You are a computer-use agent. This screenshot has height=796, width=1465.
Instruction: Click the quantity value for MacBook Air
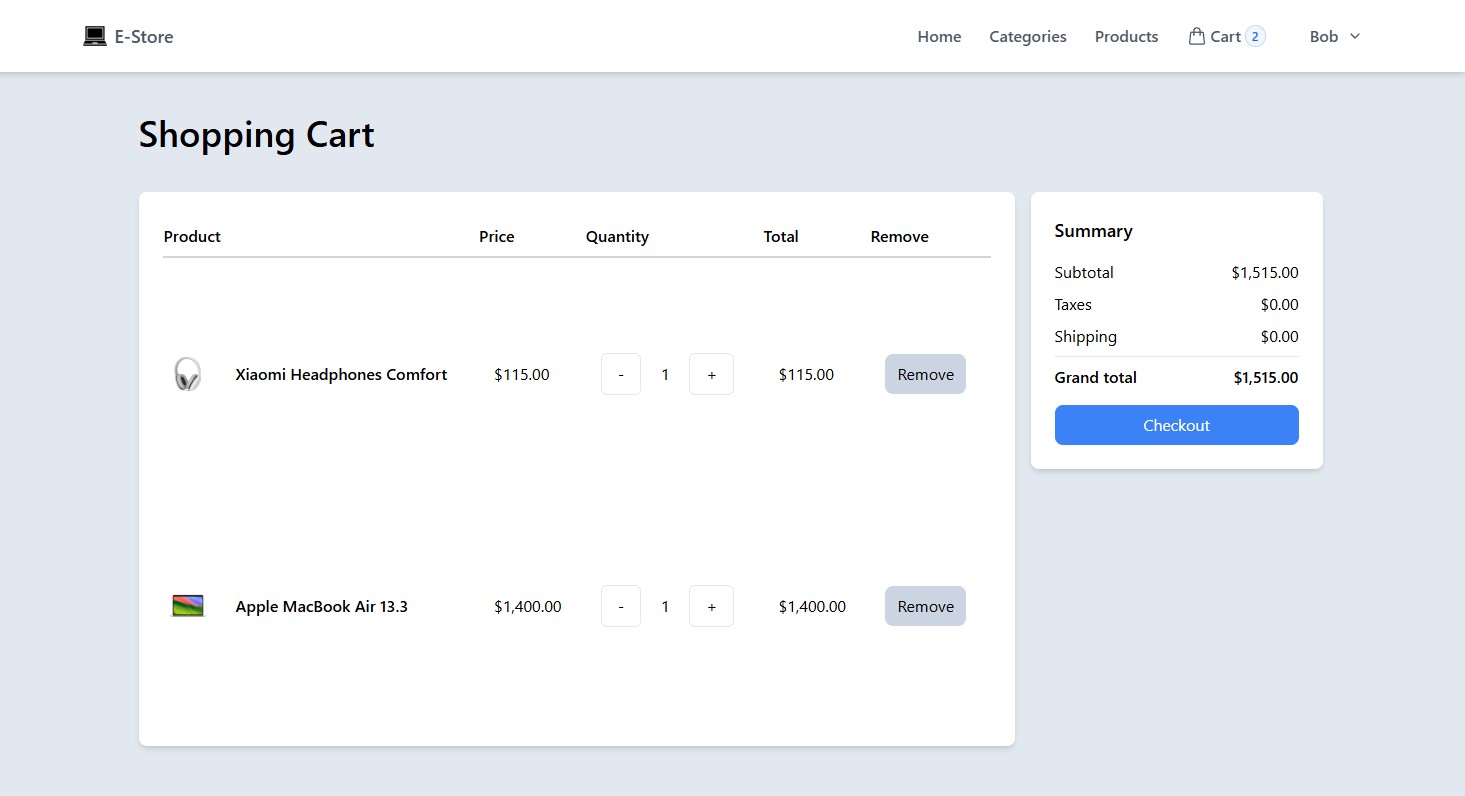tap(665, 606)
